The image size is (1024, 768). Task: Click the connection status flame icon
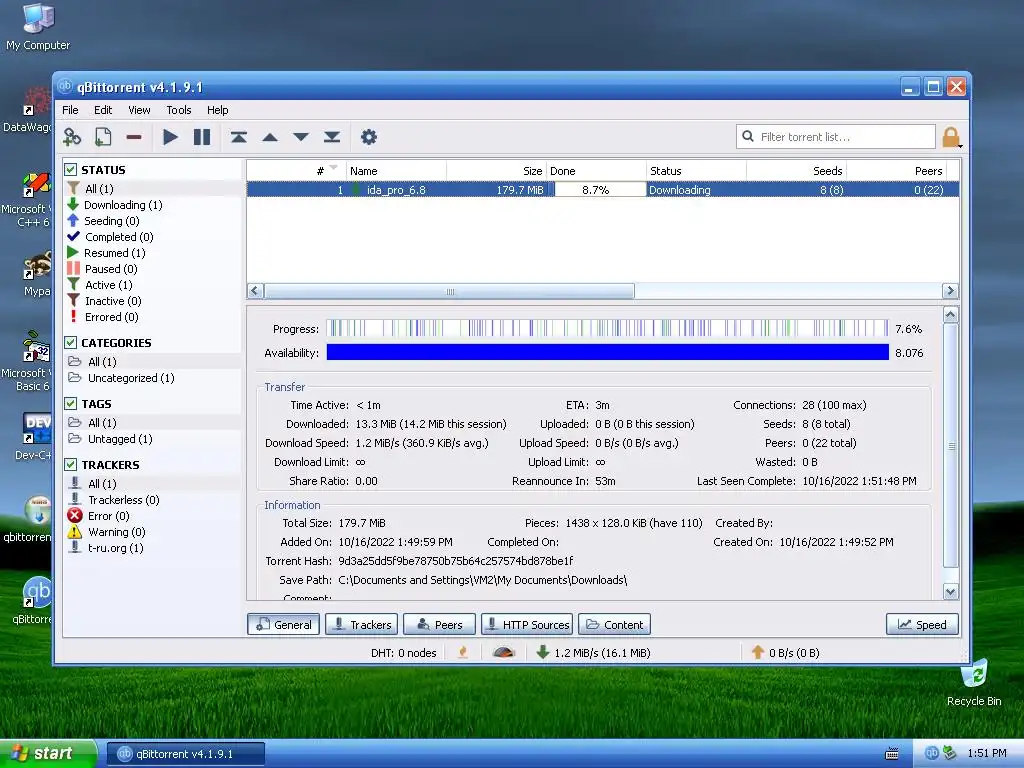click(463, 652)
